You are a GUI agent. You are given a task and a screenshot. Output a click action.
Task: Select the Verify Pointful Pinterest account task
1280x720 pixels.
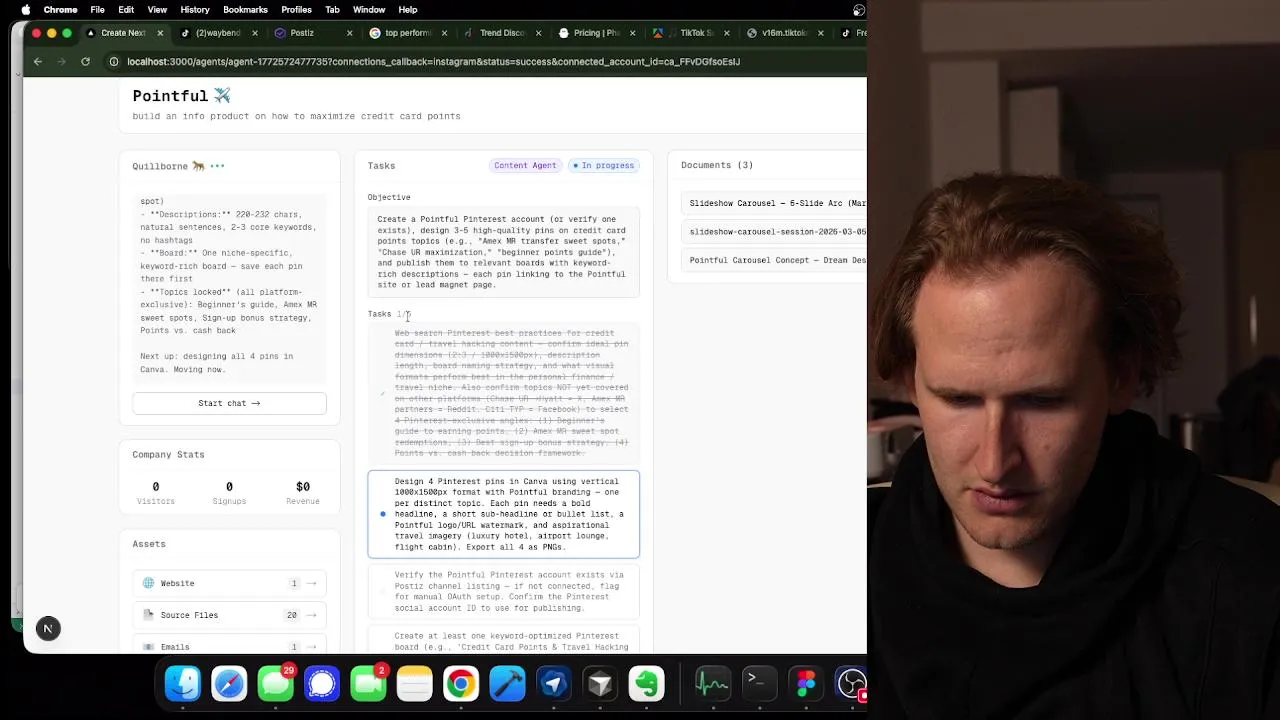pos(503,591)
